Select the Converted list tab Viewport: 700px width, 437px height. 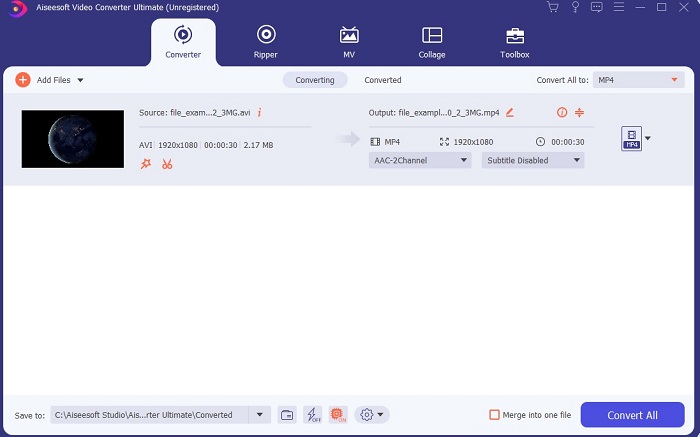(x=383, y=80)
